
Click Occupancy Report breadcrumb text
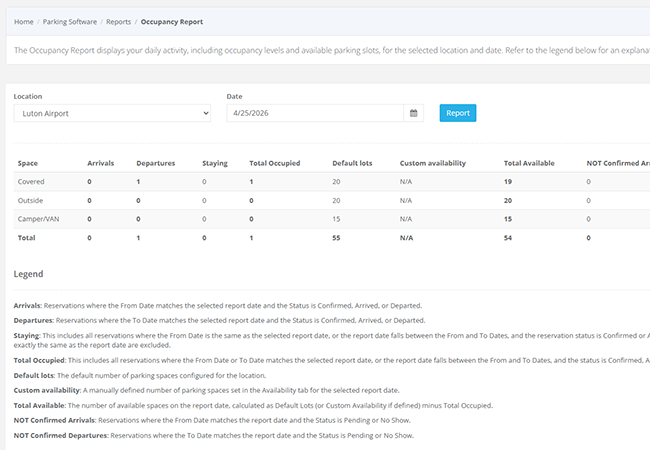172,22
